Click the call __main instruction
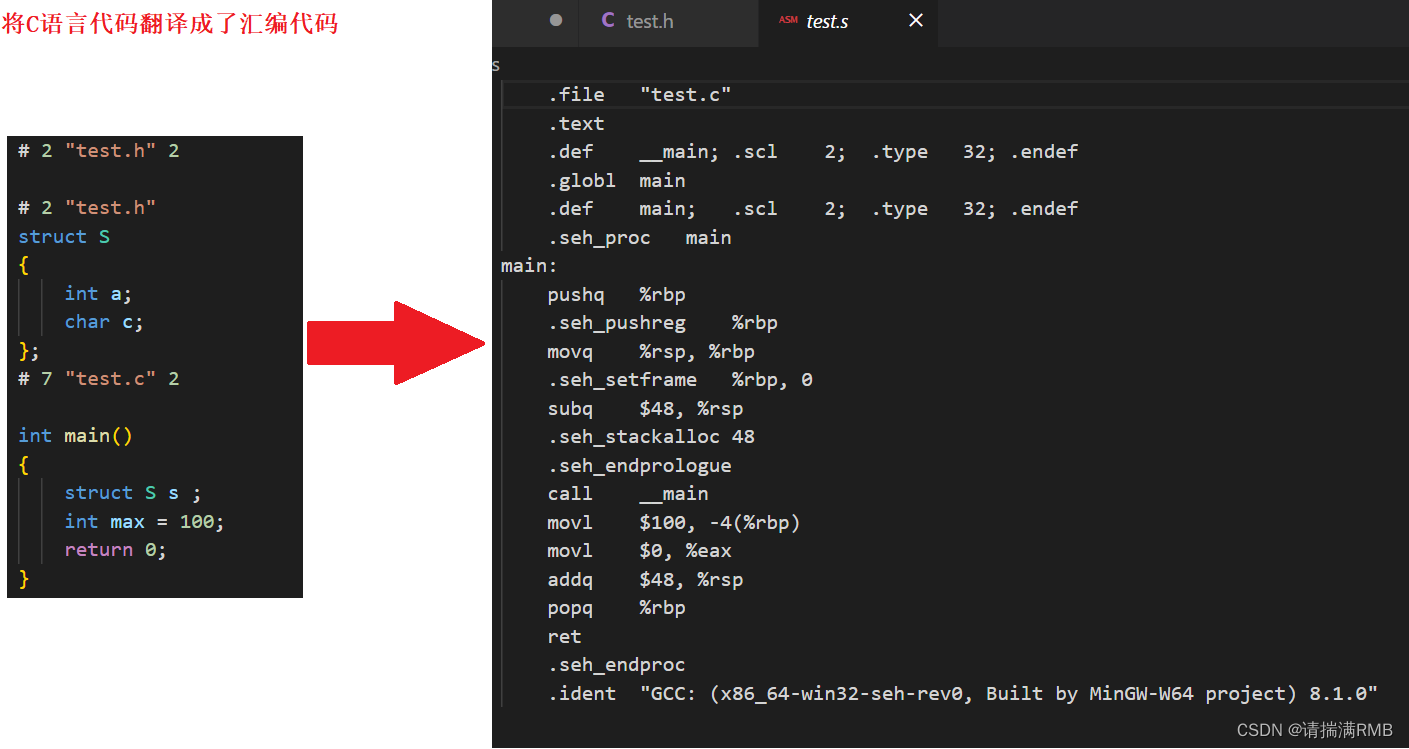 pyautogui.click(x=628, y=494)
